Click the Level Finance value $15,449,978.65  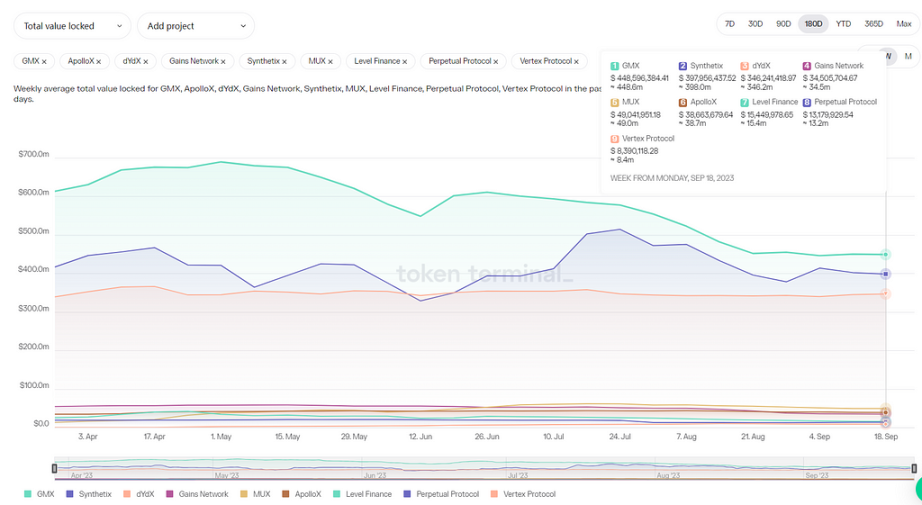767,115
